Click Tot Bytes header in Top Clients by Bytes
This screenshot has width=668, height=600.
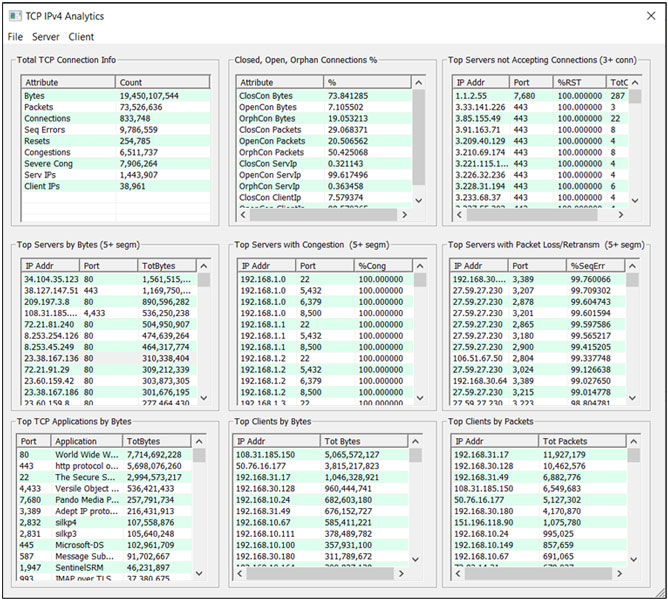click(364, 441)
